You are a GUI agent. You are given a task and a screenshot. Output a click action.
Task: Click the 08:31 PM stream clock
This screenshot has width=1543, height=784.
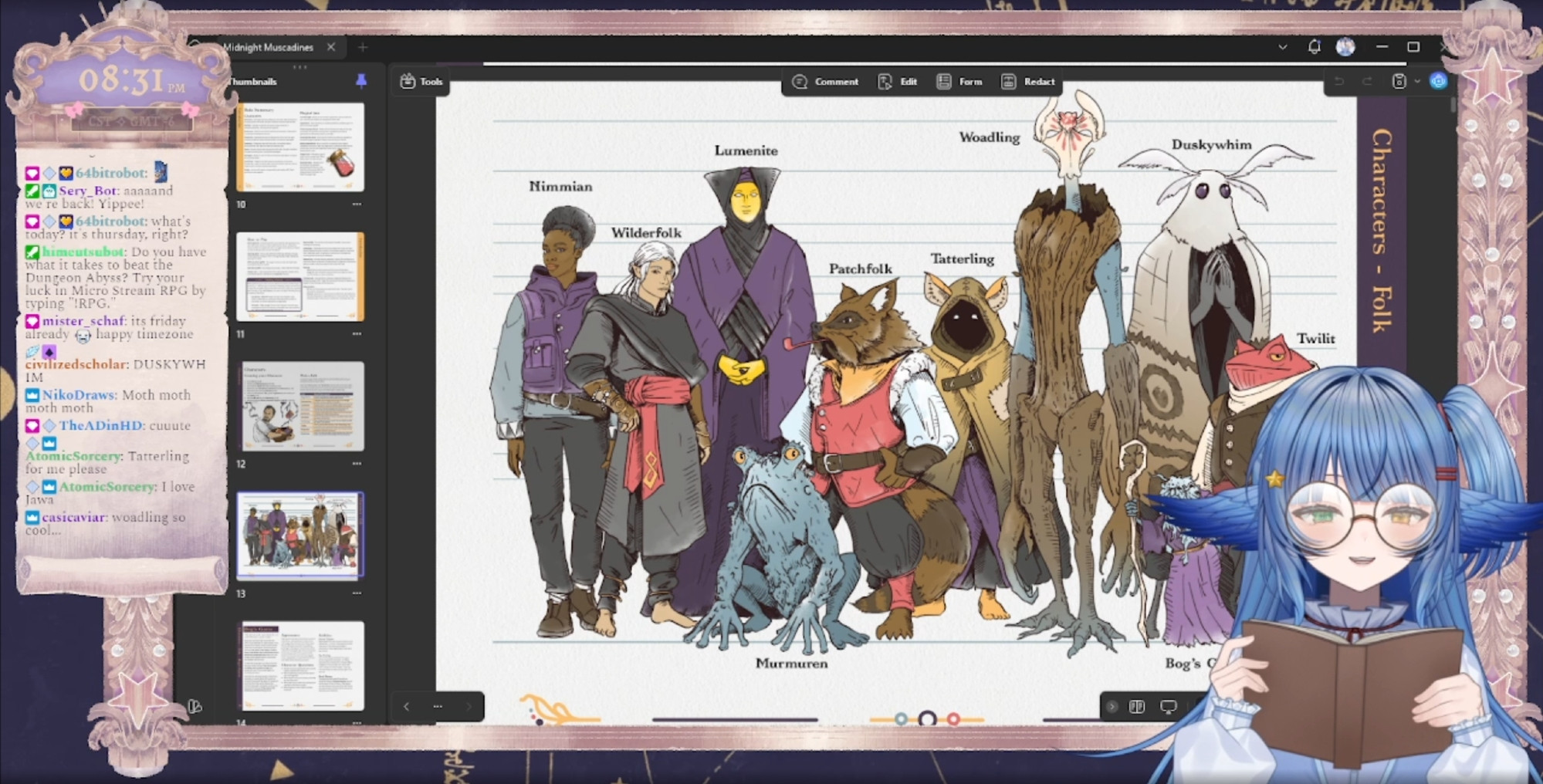coord(132,80)
